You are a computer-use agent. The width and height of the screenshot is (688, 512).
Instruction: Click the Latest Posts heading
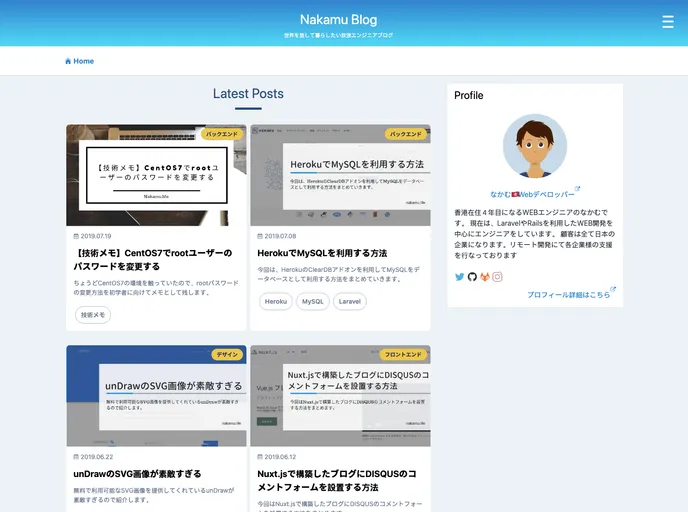[x=248, y=93]
